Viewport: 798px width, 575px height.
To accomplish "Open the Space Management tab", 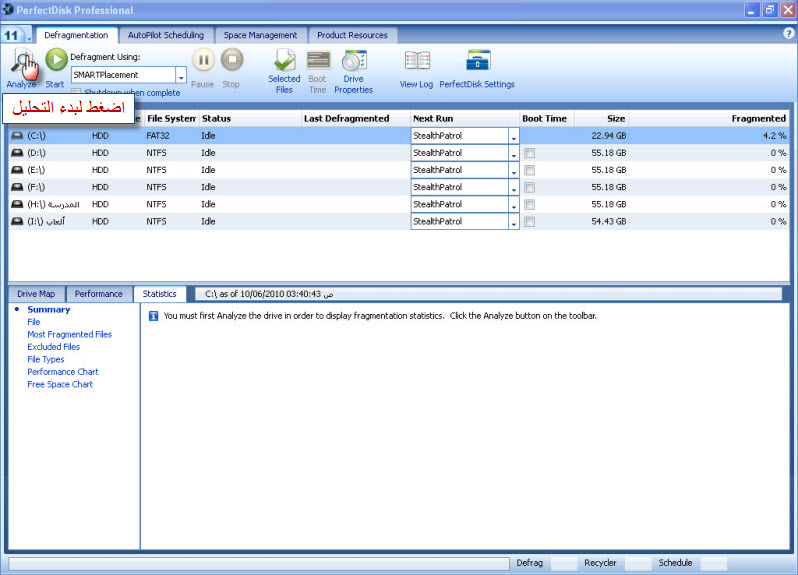I will 260,35.
